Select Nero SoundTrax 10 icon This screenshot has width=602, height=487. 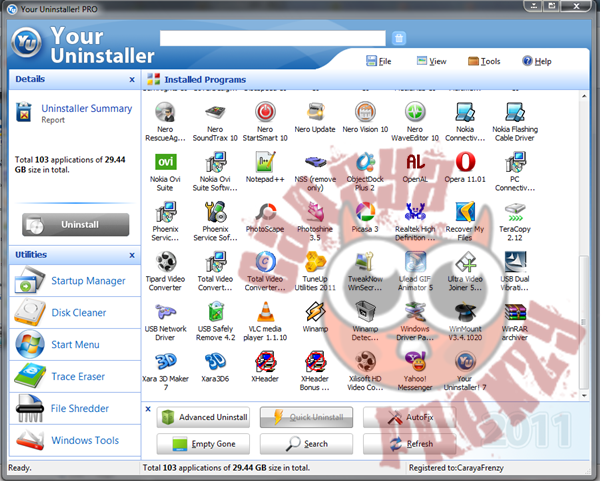[215, 112]
